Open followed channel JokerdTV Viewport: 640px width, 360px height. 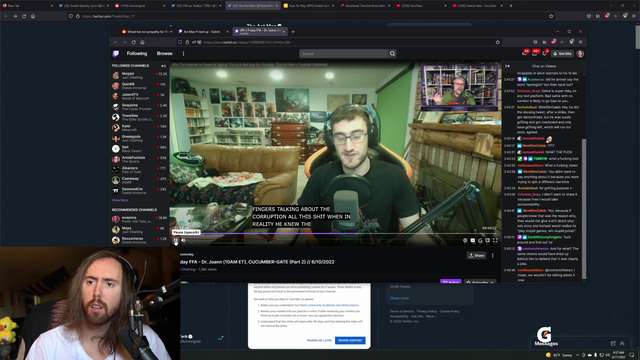click(140, 96)
